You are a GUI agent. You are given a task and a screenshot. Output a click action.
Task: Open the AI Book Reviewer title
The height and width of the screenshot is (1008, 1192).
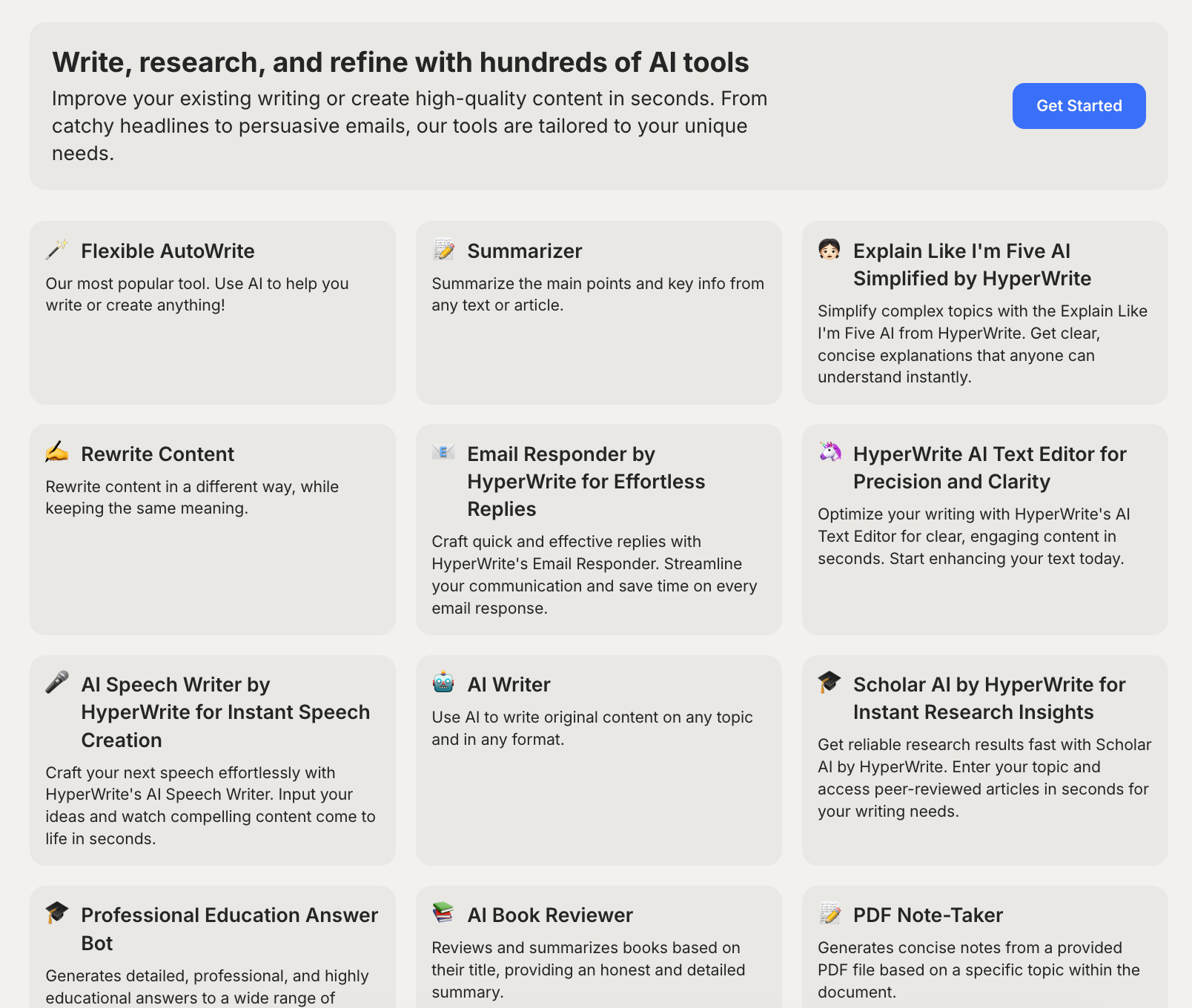click(x=550, y=915)
